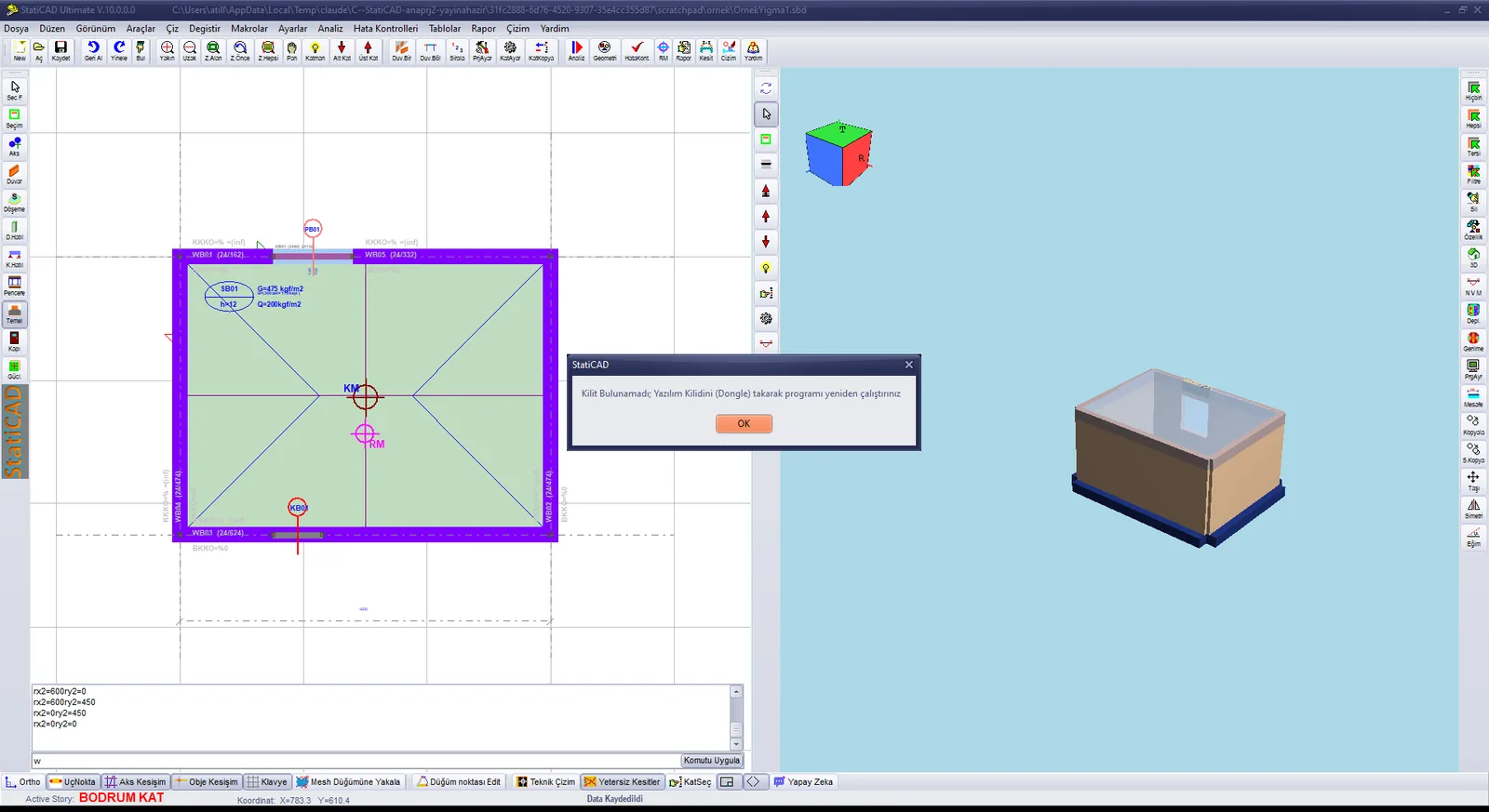
Task: Click the Pencere tool icon
Action: click(x=14, y=286)
